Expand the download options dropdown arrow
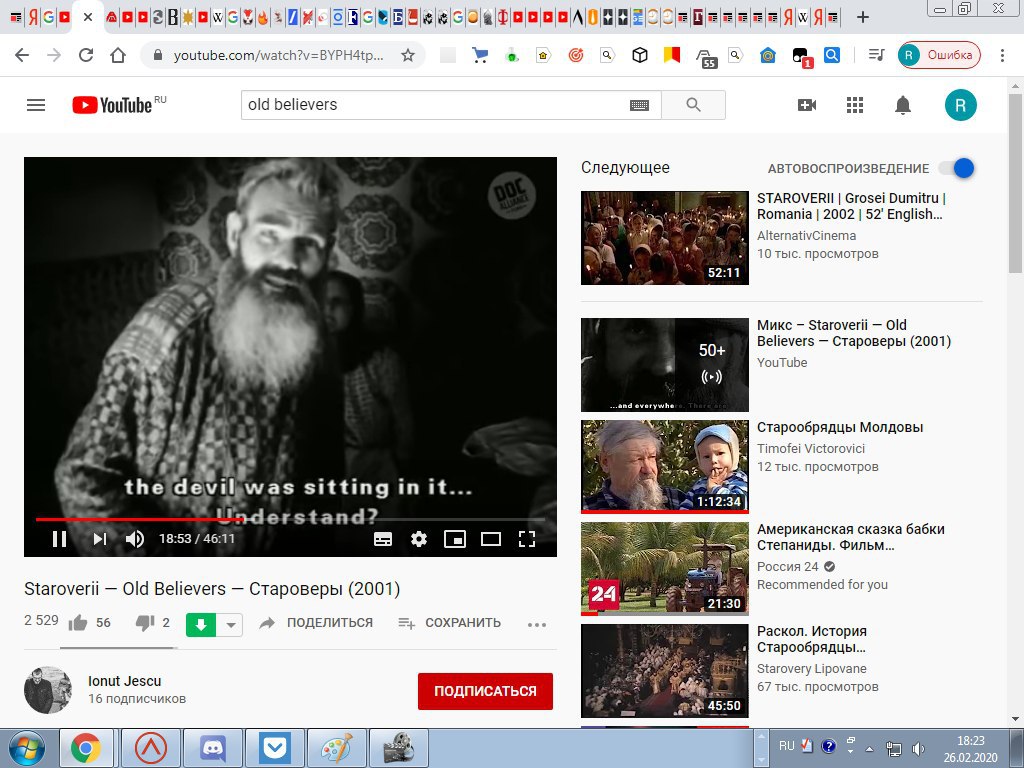 230,625
